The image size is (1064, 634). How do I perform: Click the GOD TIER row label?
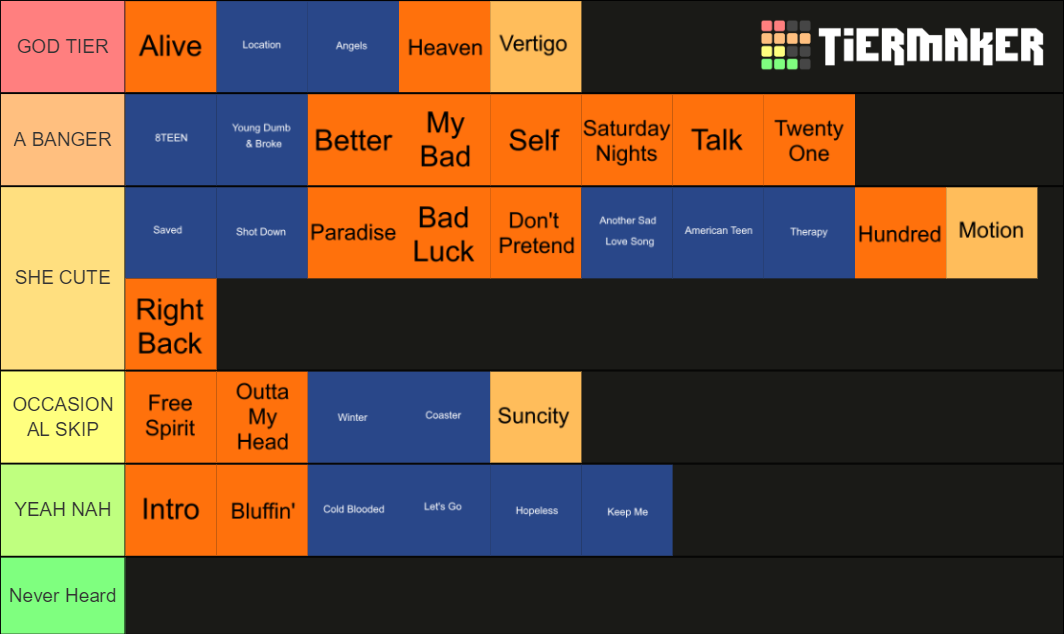click(x=62, y=46)
